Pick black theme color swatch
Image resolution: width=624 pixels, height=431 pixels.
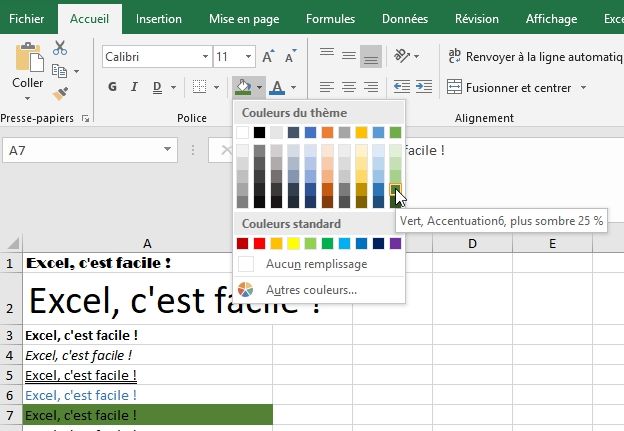(x=259, y=132)
